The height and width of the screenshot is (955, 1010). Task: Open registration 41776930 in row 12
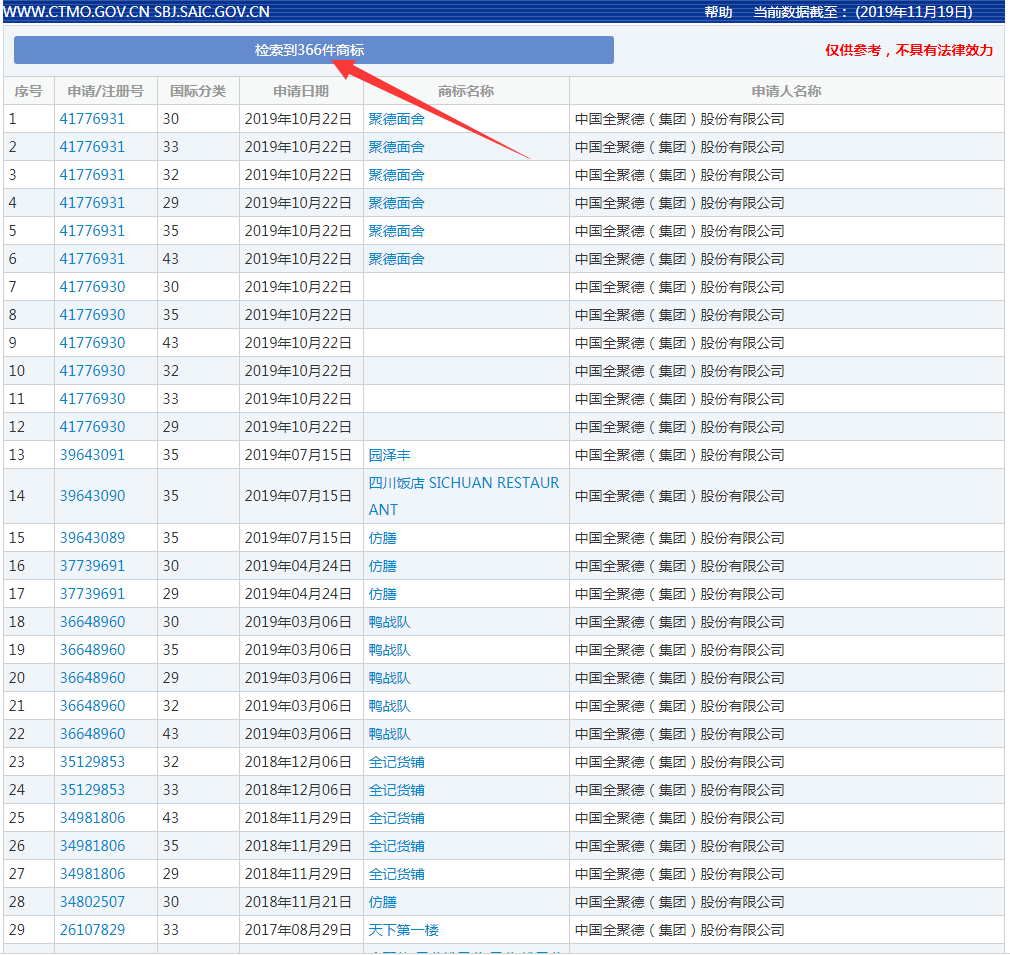point(92,427)
